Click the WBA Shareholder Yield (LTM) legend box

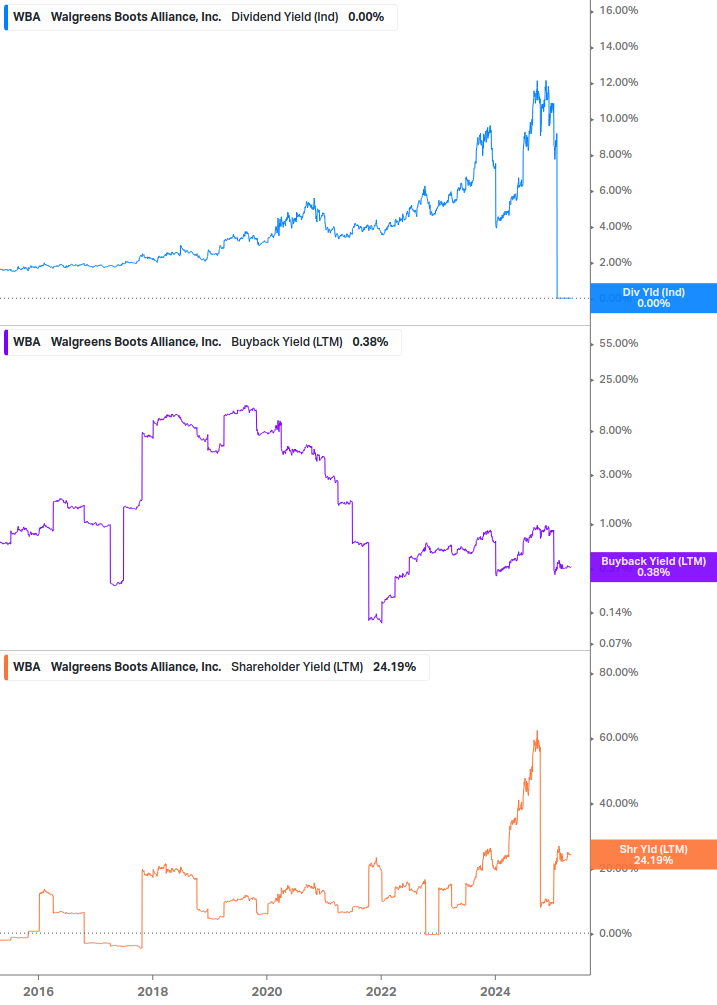pos(217,667)
